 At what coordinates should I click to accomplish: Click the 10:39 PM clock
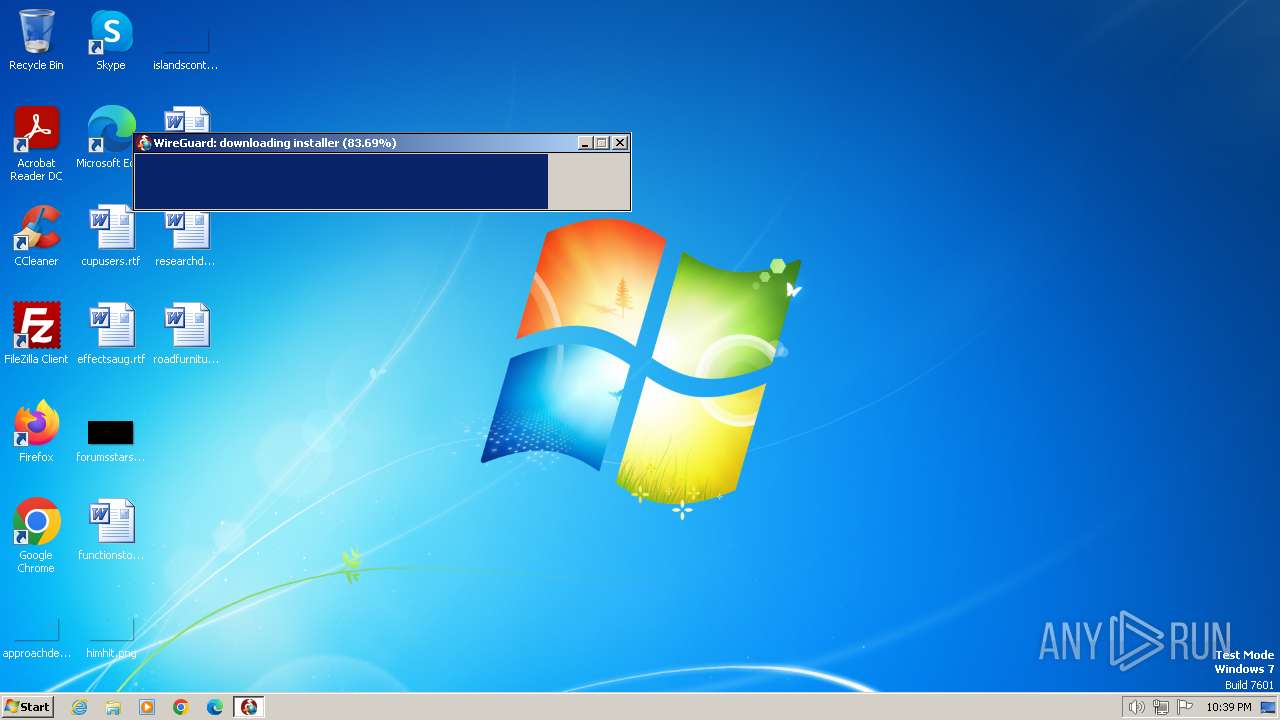point(1229,707)
